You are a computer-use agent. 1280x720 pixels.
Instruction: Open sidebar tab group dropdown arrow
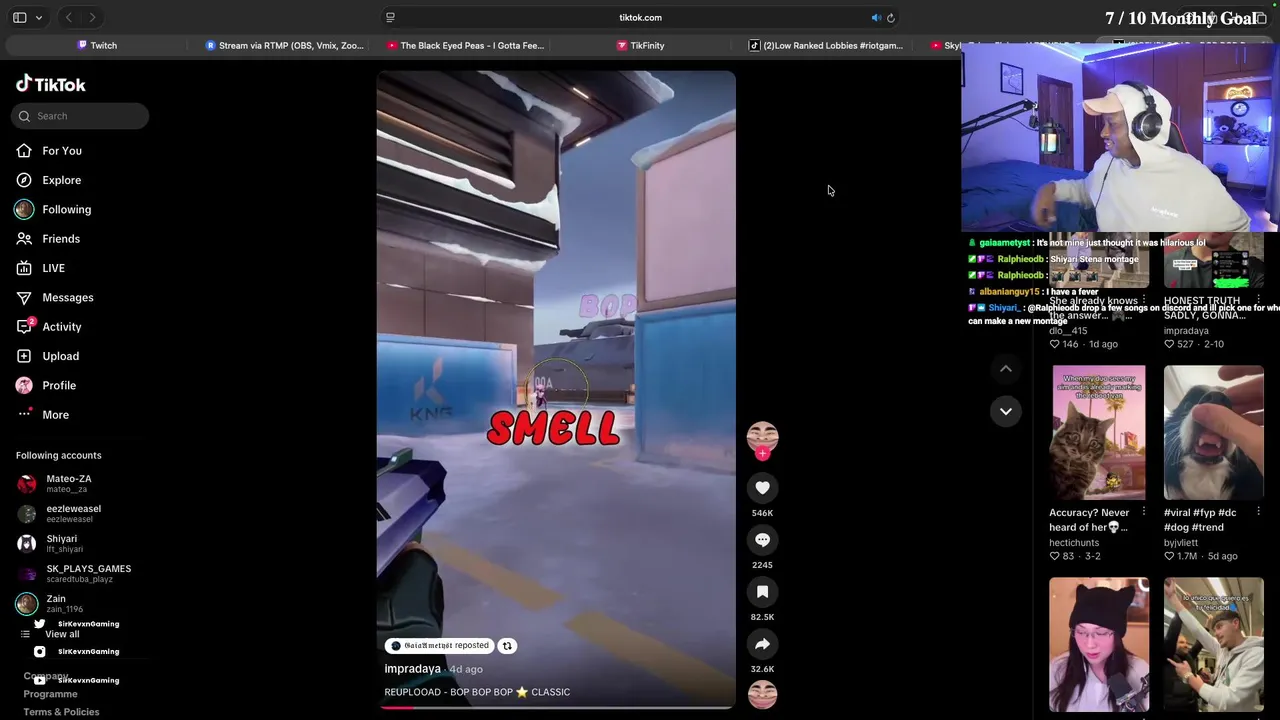coord(39,17)
